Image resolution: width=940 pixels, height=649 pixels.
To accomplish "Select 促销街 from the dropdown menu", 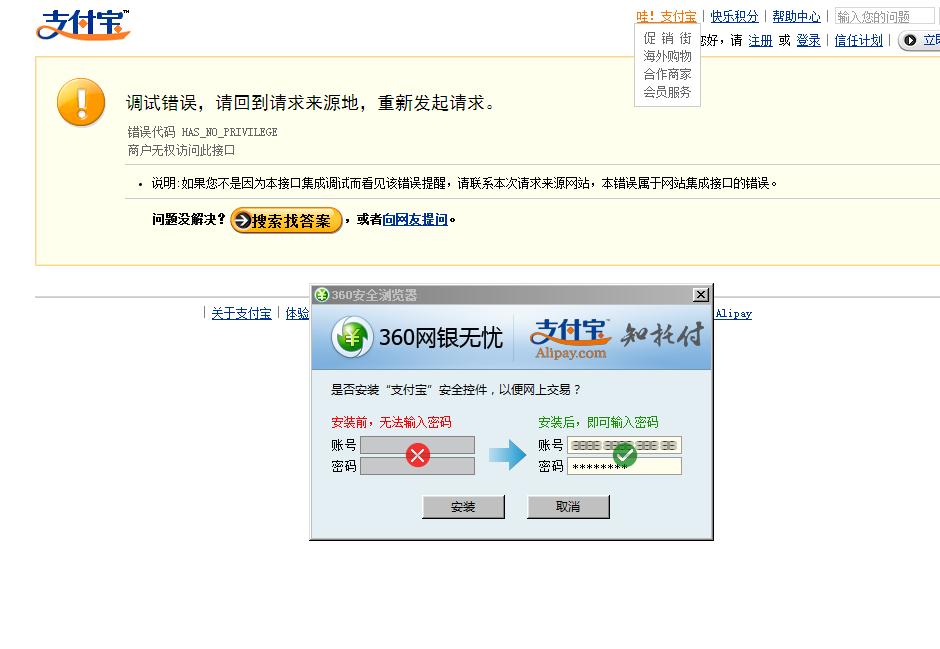I will pyautogui.click(x=667, y=38).
